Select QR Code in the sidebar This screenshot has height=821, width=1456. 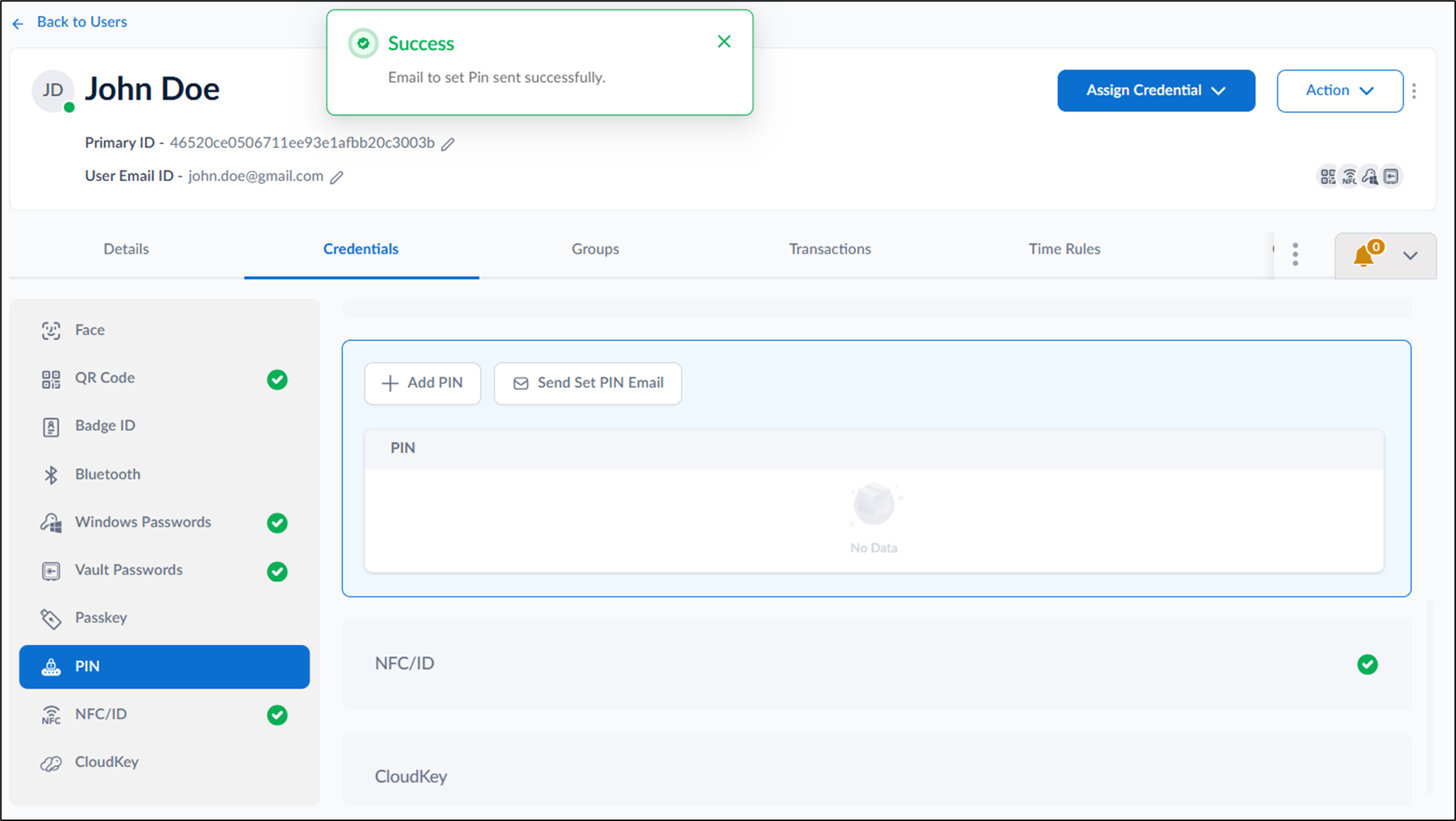[x=164, y=378]
